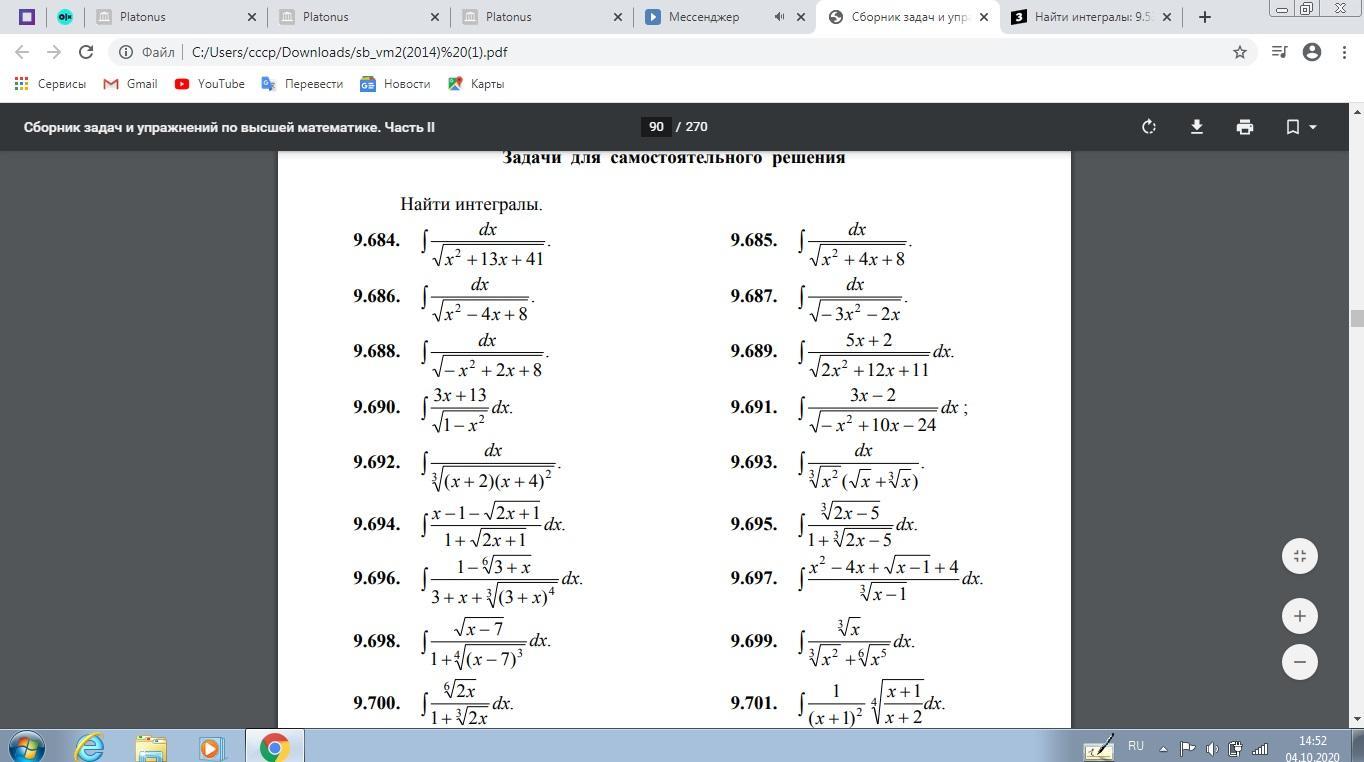This screenshot has height=762, width=1364.
Task: Reload the current page
Action: pos(86,52)
